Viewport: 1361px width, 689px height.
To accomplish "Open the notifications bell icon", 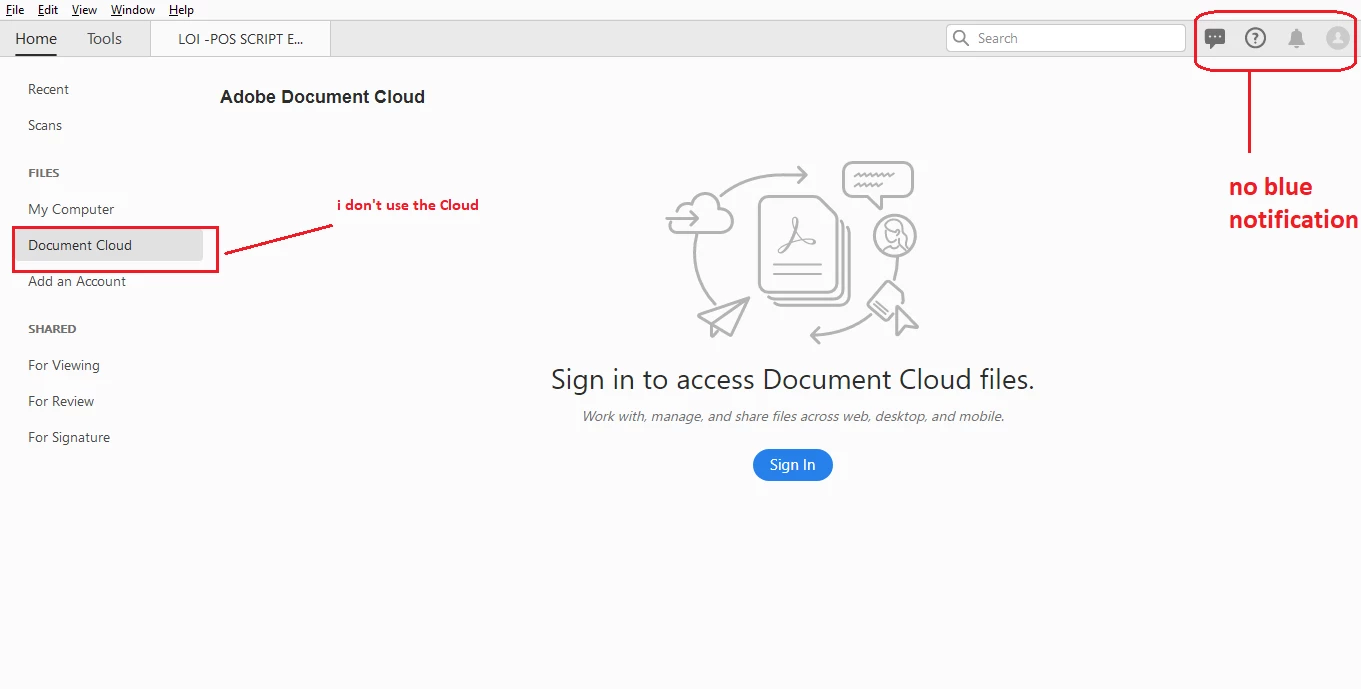I will (1296, 38).
